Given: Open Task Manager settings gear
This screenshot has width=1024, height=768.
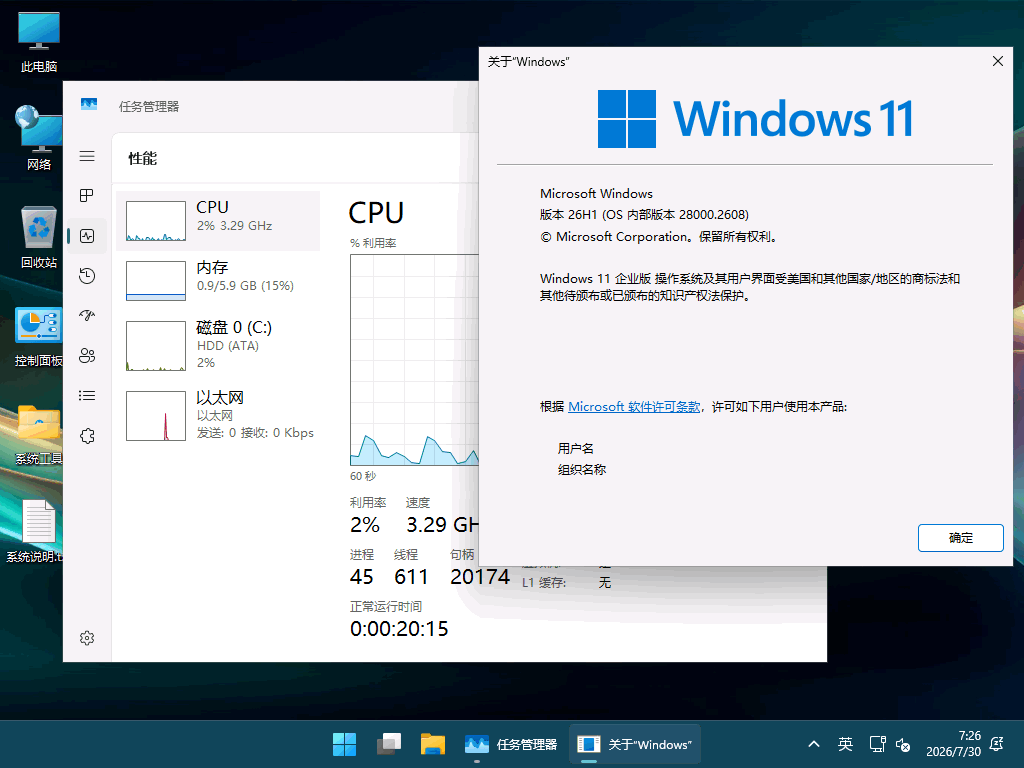Looking at the screenshot, I should coord(87,638).
